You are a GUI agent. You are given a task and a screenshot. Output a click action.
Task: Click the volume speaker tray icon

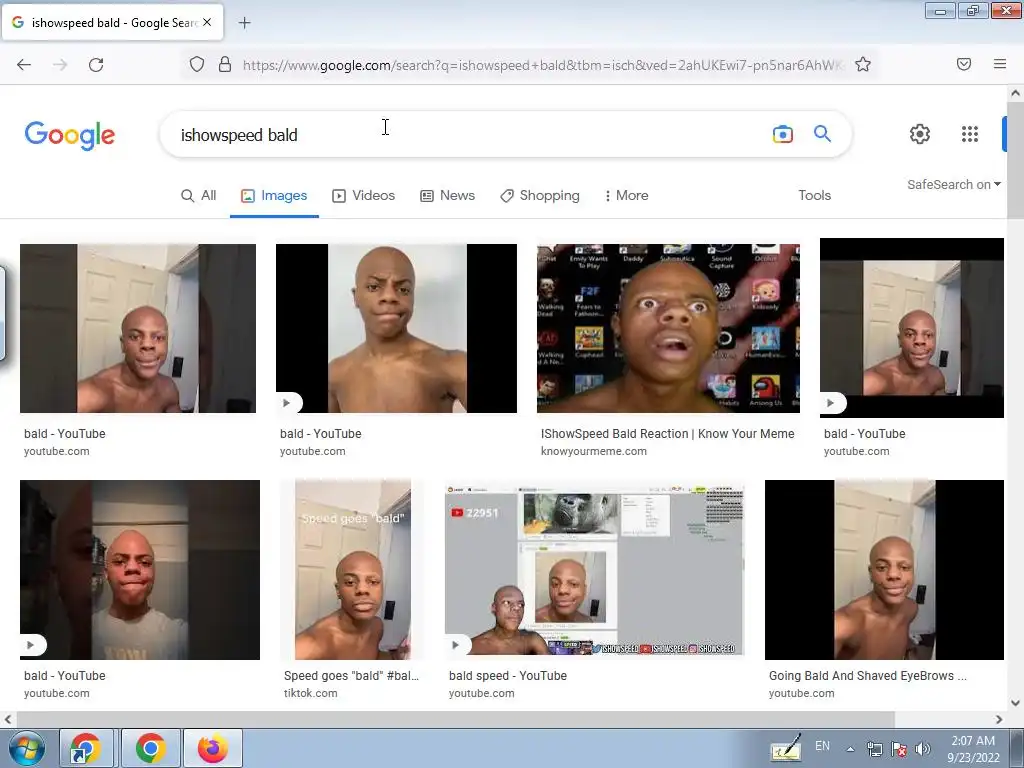click(x=923, y=749)
